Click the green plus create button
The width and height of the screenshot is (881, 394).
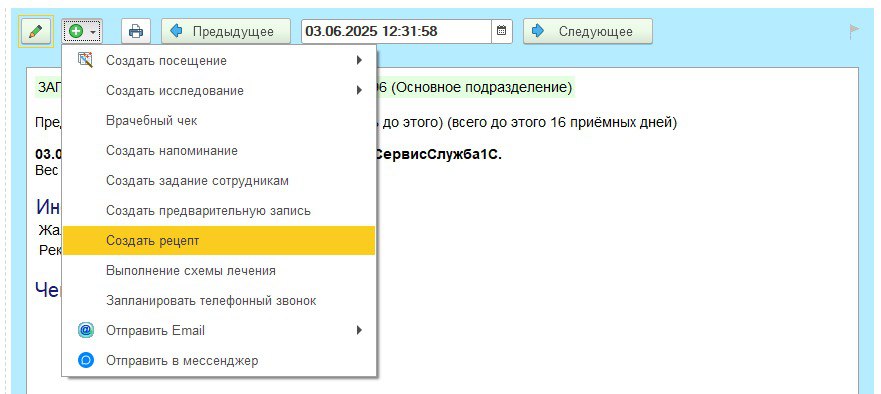[82, 31]
